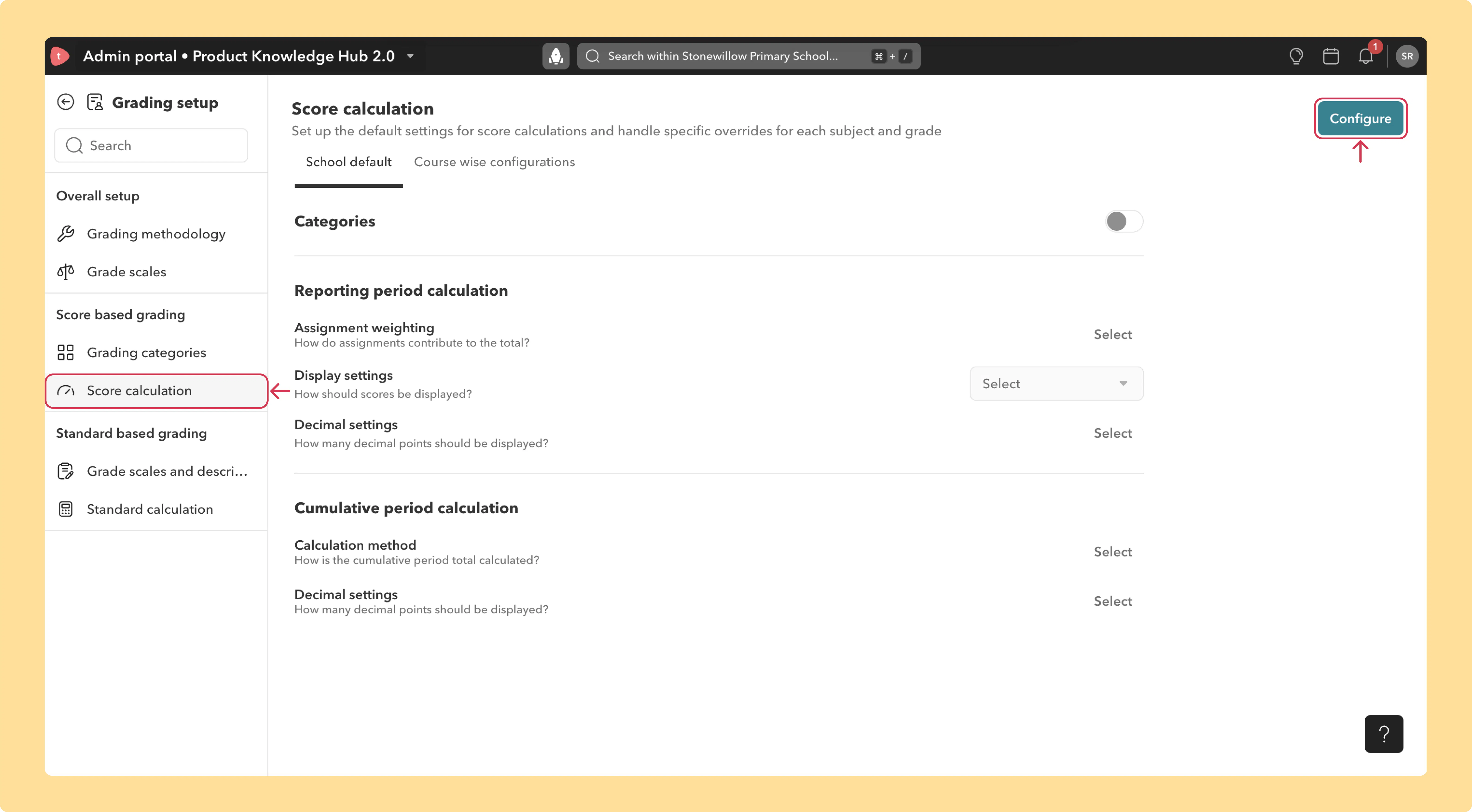
Task: Click "How should scores be displayed?" text
Action: 383,394
